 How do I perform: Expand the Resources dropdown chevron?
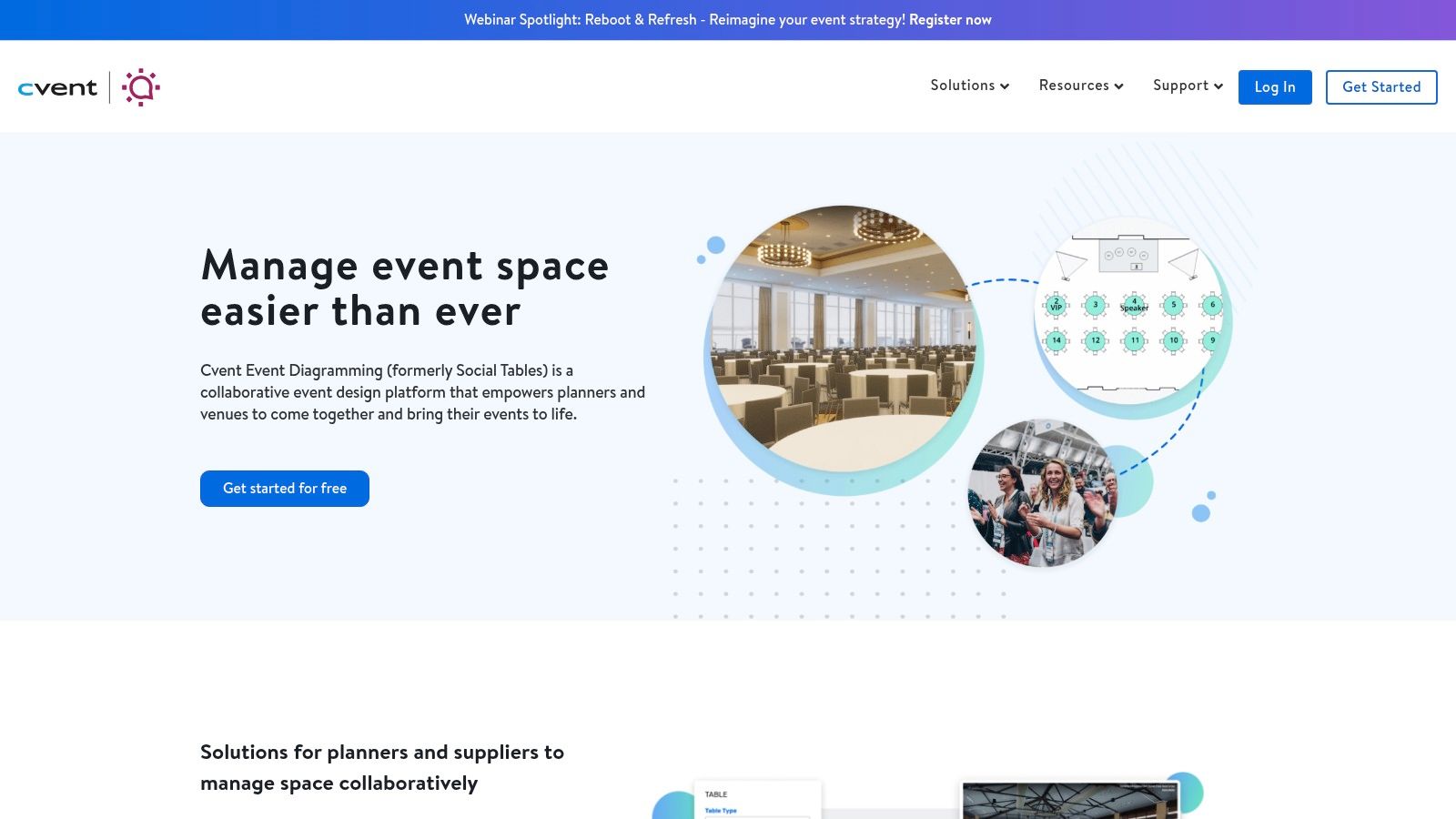1118,86
